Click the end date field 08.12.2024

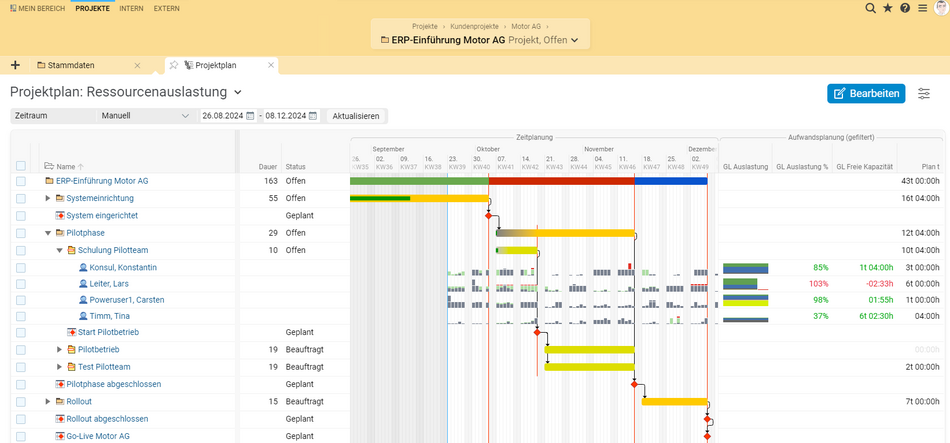(x=286, y=116)
